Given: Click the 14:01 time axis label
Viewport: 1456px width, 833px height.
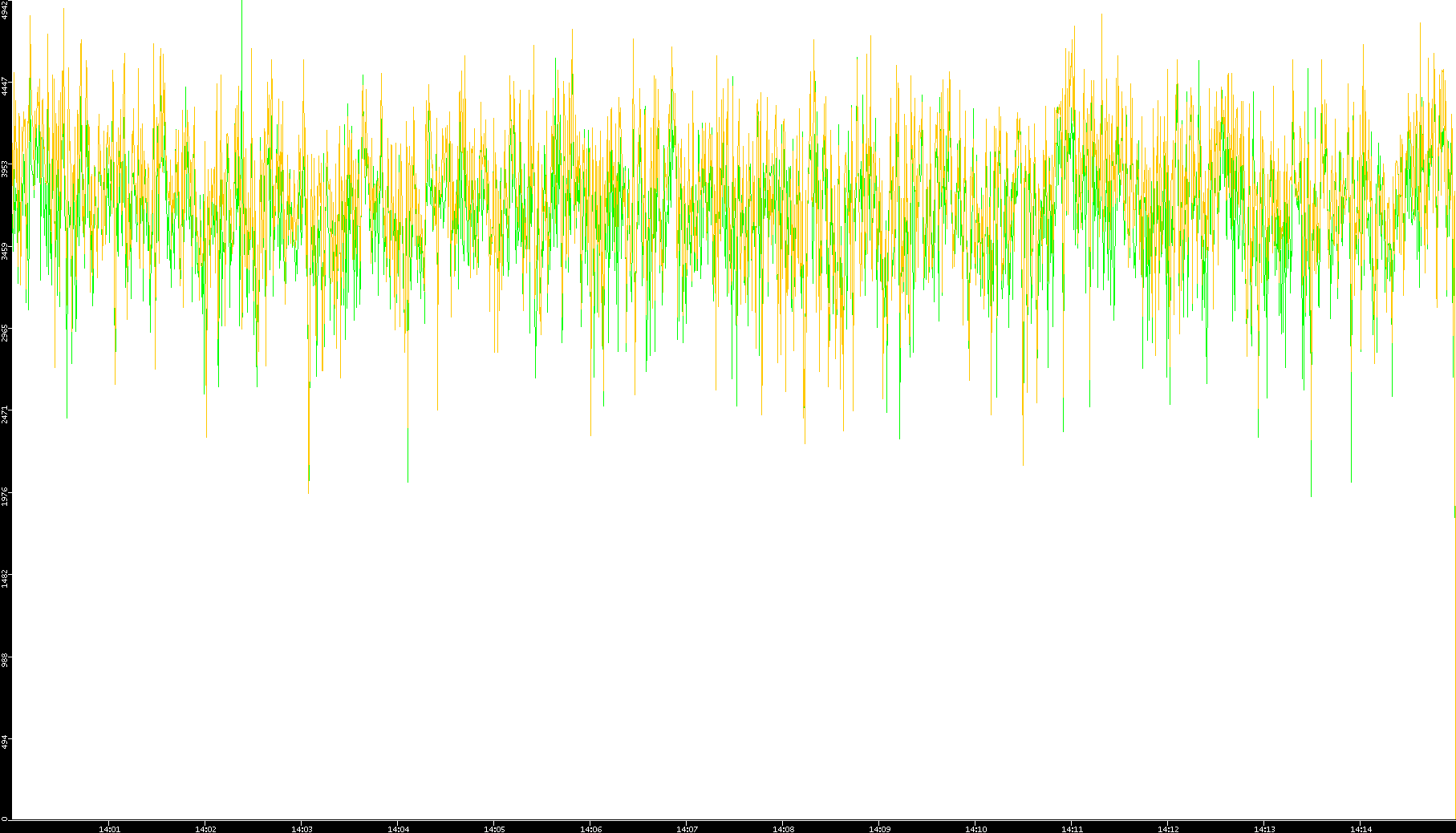Looking at the screenshot, I should pos(109,829).
